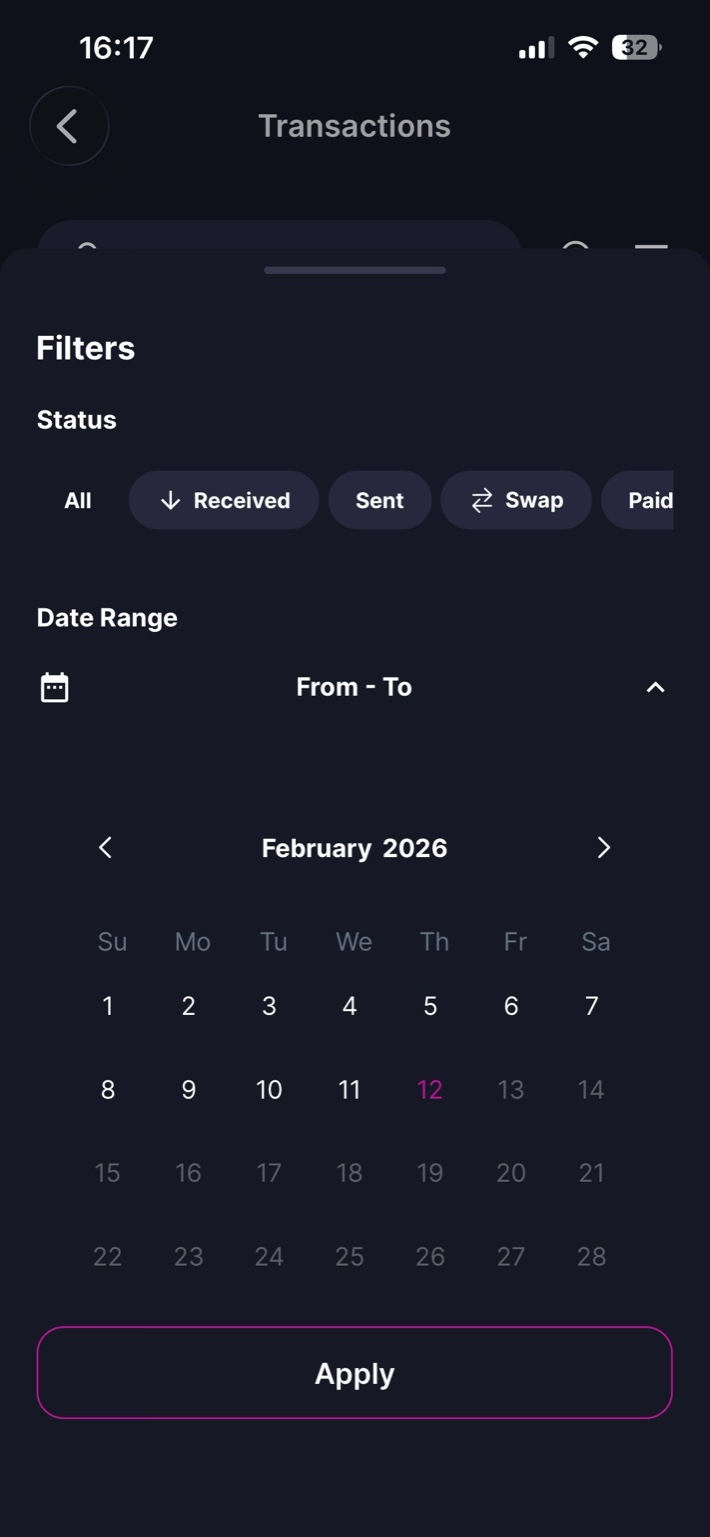Toggle the Sent status filter
This screenshot has width=710, height=1537.
tap(380, 501)
